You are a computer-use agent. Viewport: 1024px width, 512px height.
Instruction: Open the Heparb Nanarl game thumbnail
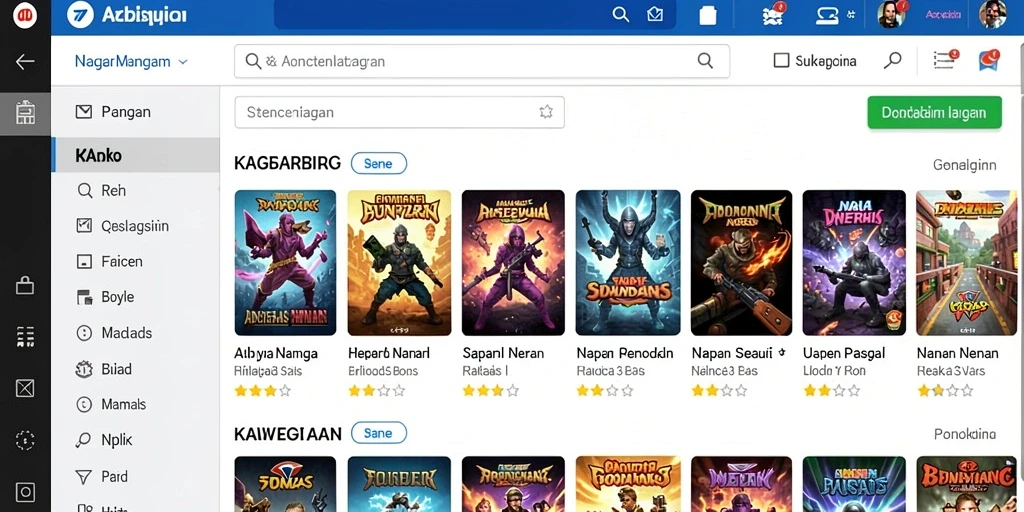(x=399, y=263)
